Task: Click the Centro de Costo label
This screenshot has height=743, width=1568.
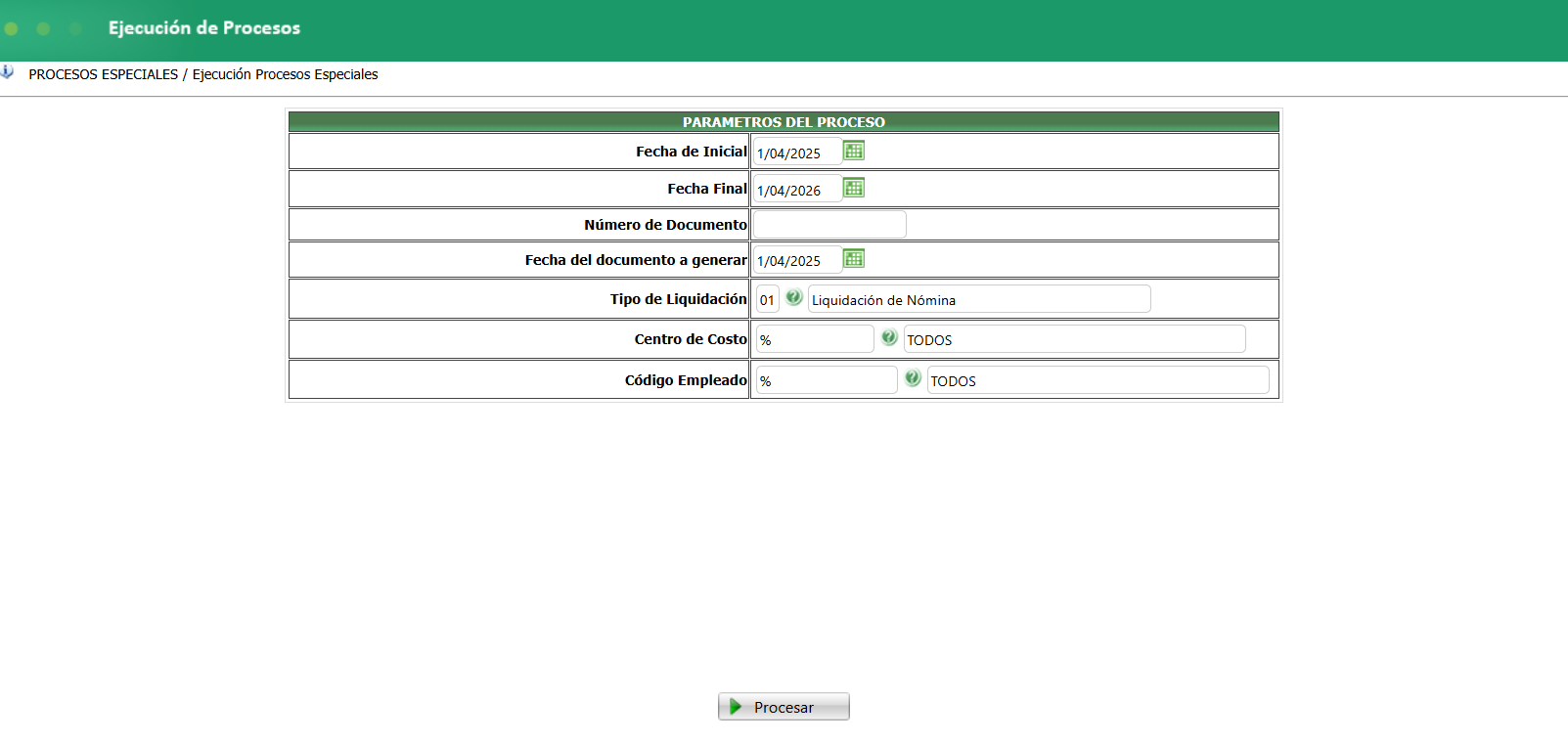Action: [691, 339]
